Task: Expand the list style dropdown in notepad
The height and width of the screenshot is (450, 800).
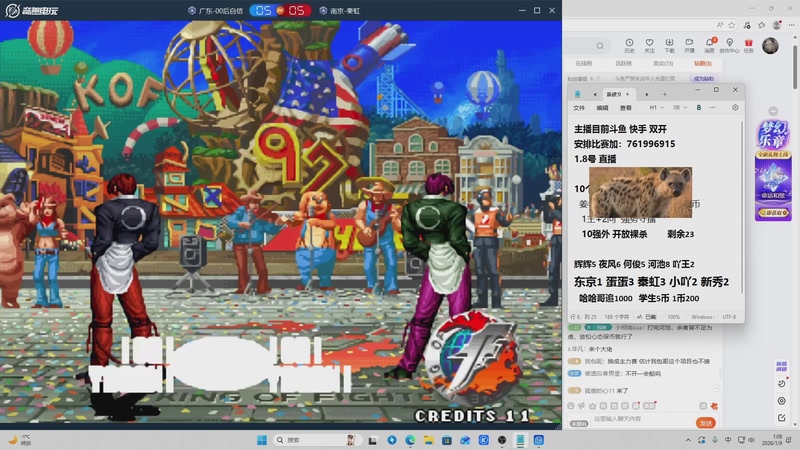Action: tap(680, 108)
